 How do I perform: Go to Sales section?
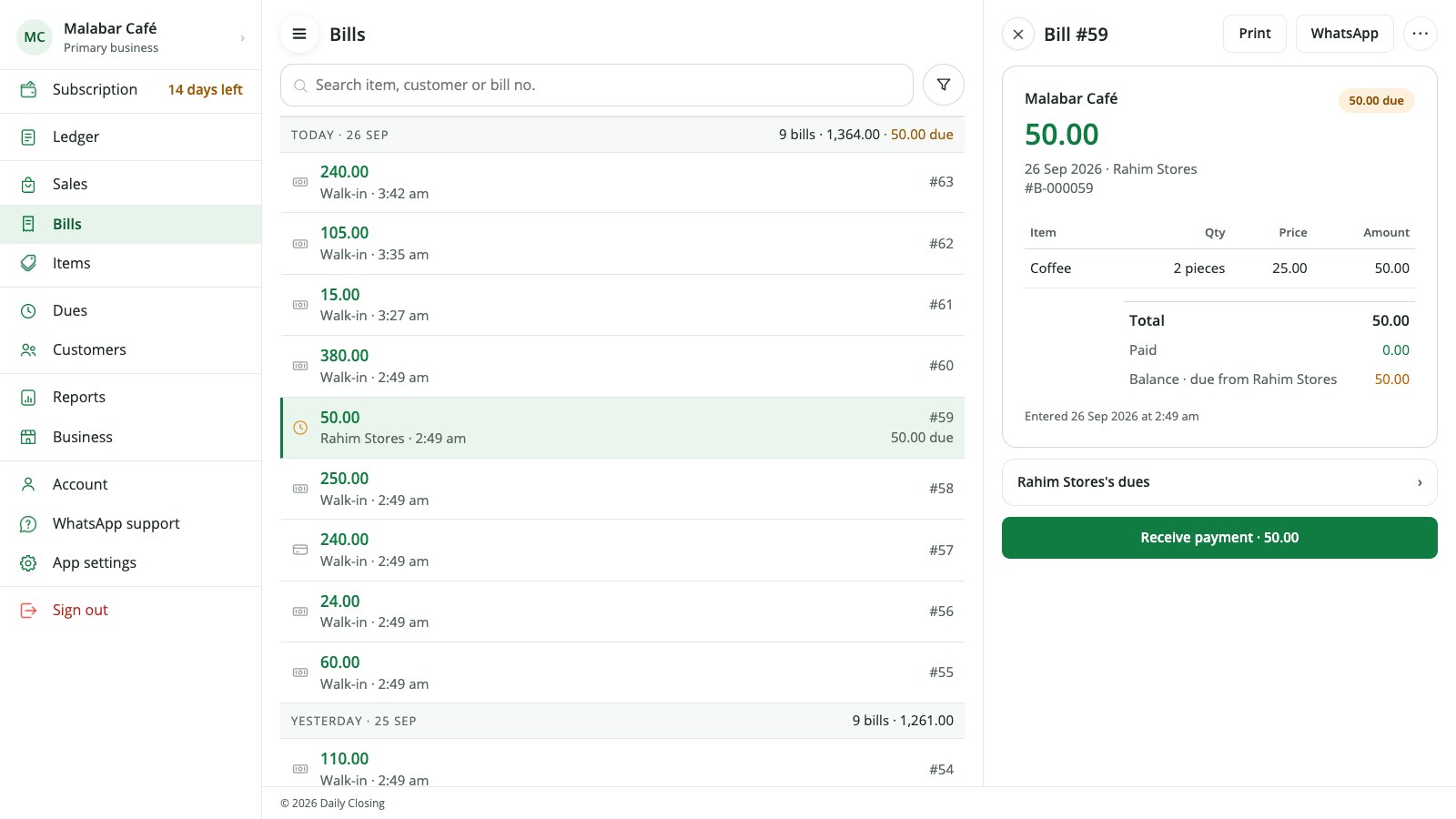131,185
